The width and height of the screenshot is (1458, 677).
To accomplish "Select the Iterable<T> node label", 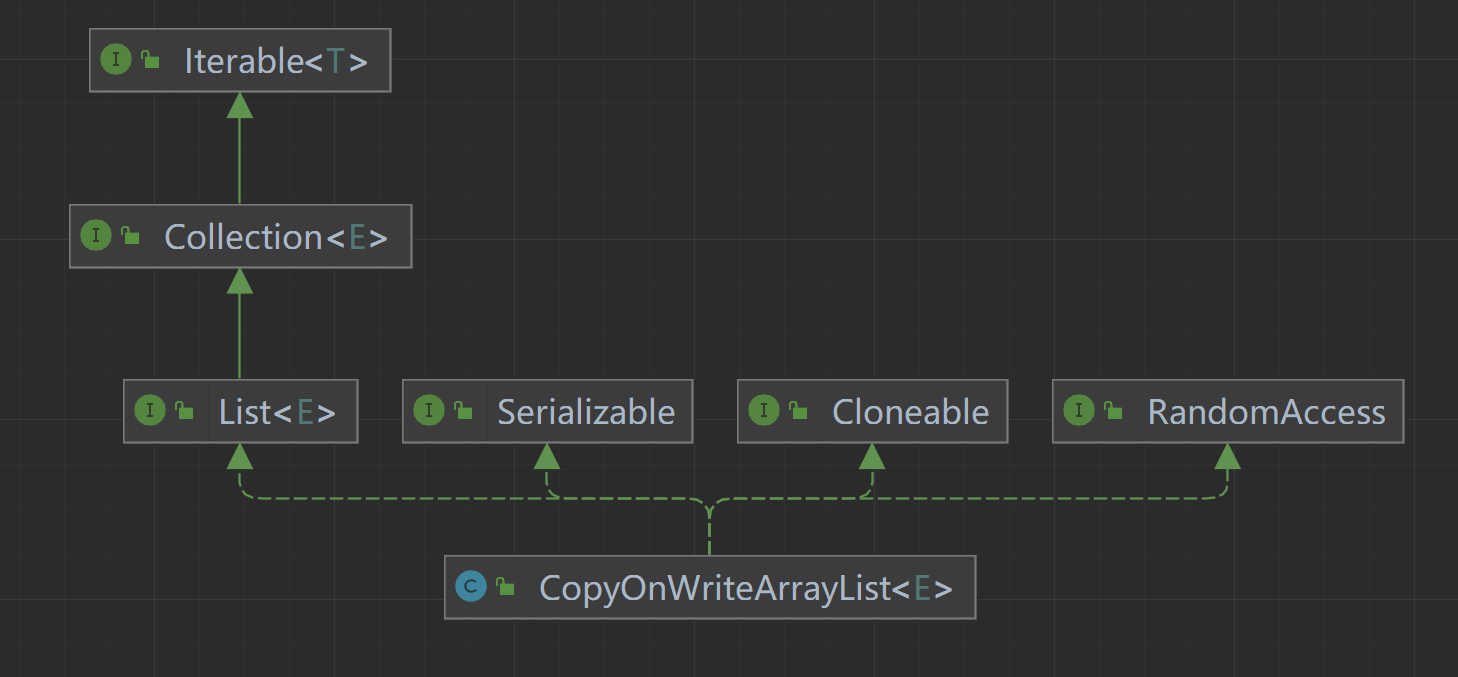I will (276, 61).
